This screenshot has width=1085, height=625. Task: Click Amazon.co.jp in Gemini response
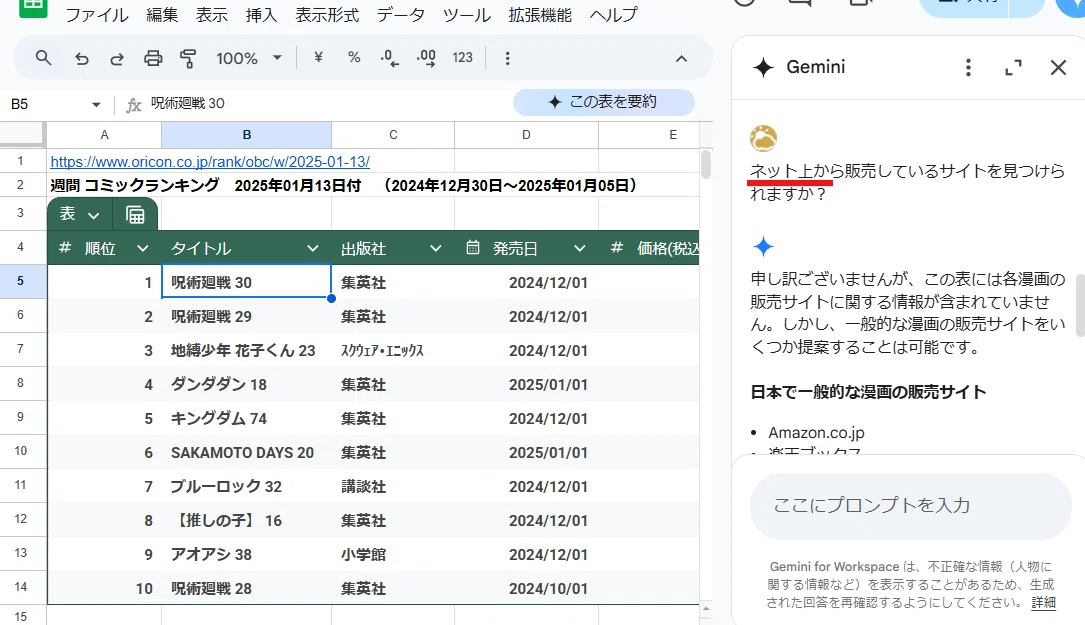tap(817, 433)
